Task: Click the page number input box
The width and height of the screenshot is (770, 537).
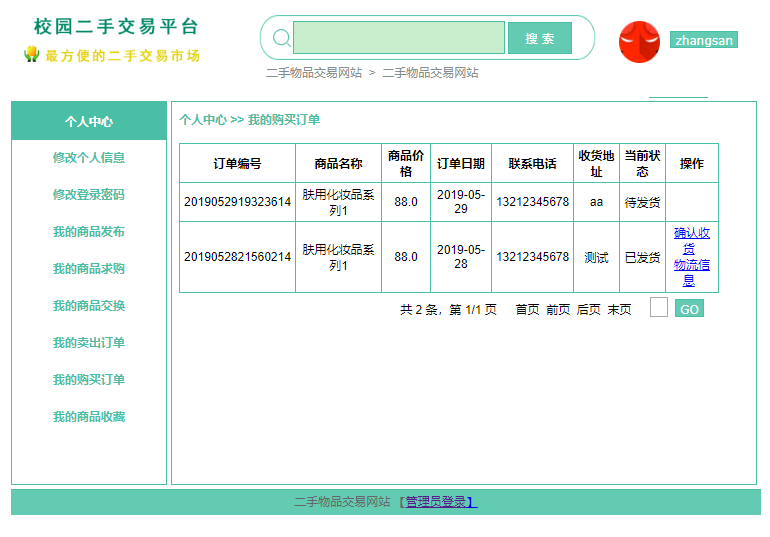Action: 659,307
